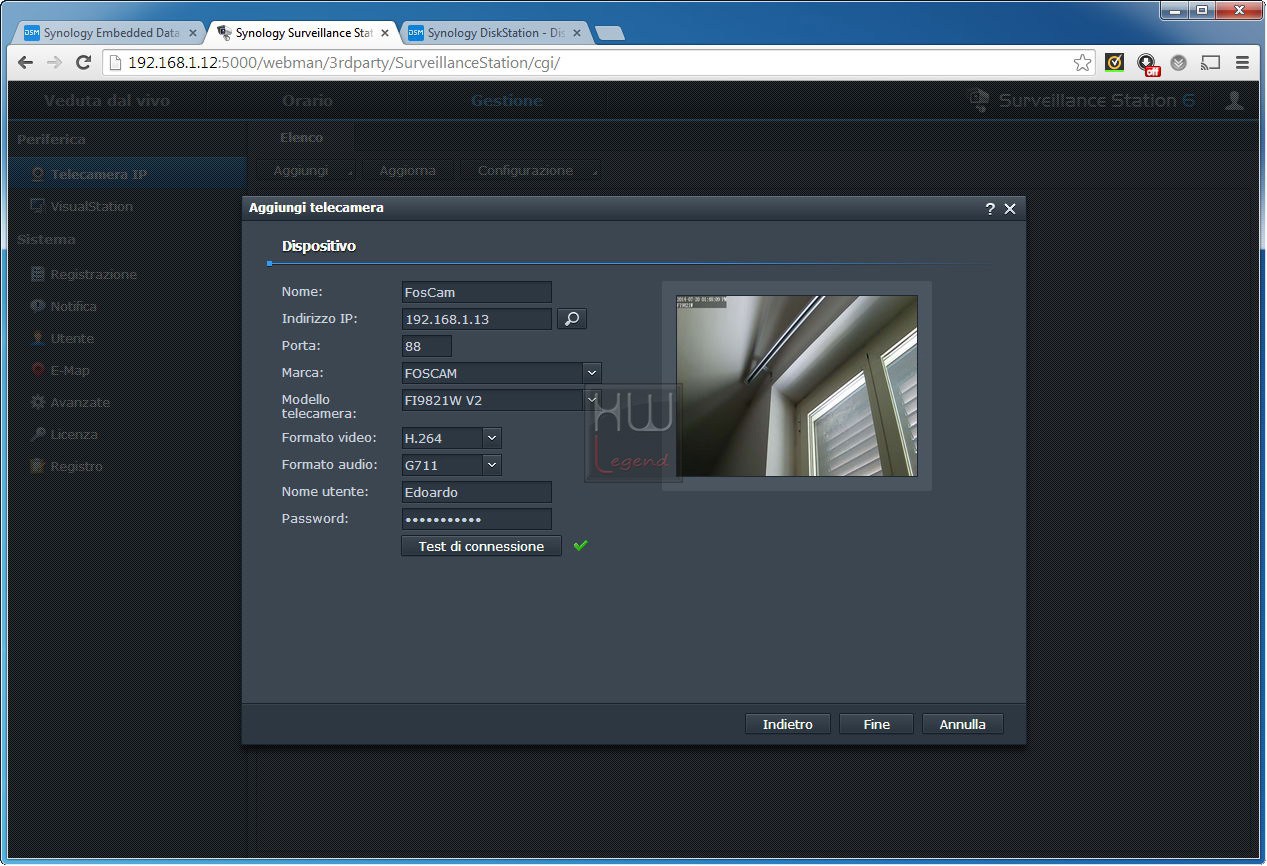
Task: Switch to Orario tab
Action: (x=307, y=100)
